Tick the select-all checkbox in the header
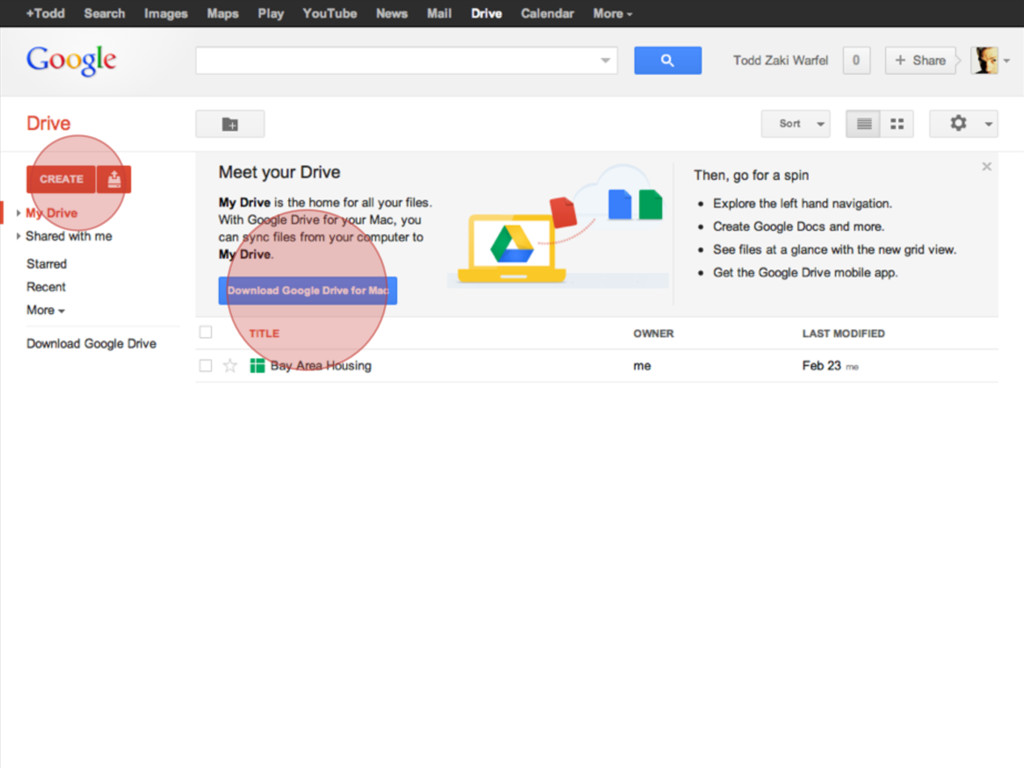1024x768 pixels. (206, 332)
